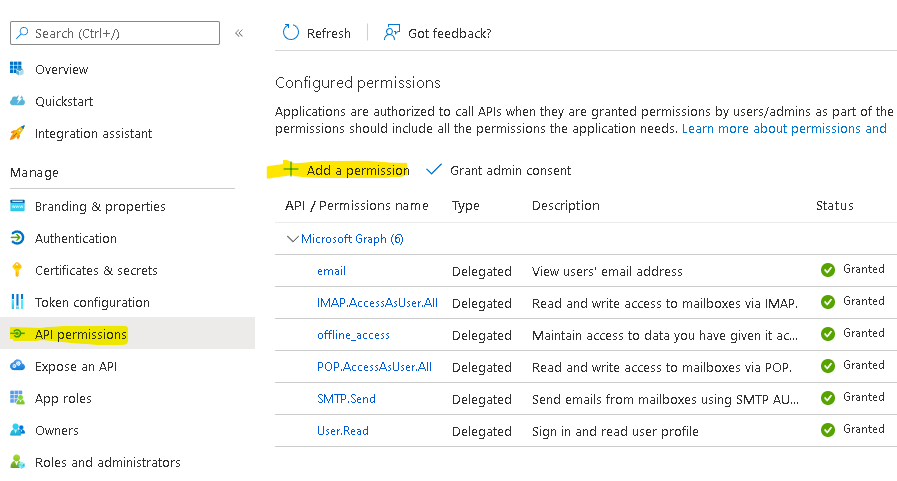Open the offline_access permission link
Screen dimensions: 897x481
coord(353,335)
